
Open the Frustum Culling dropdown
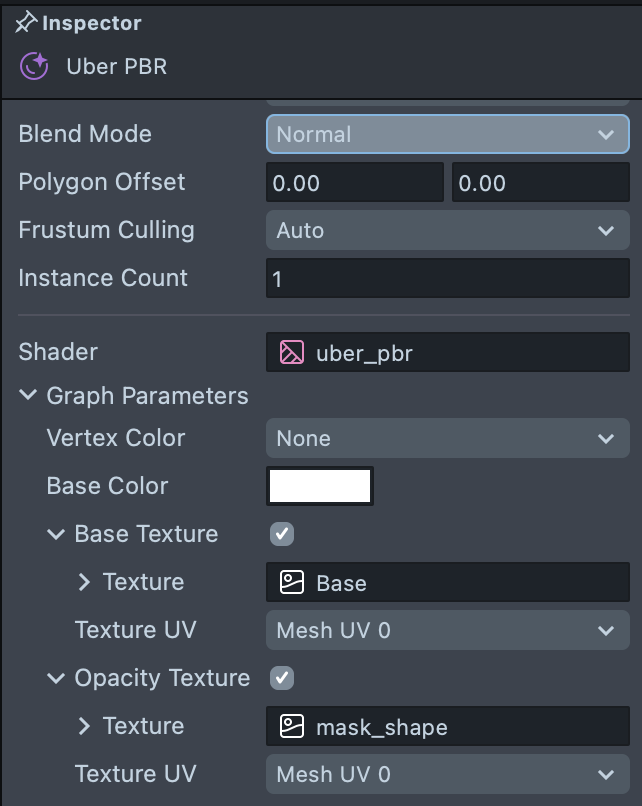click(447, 230)
